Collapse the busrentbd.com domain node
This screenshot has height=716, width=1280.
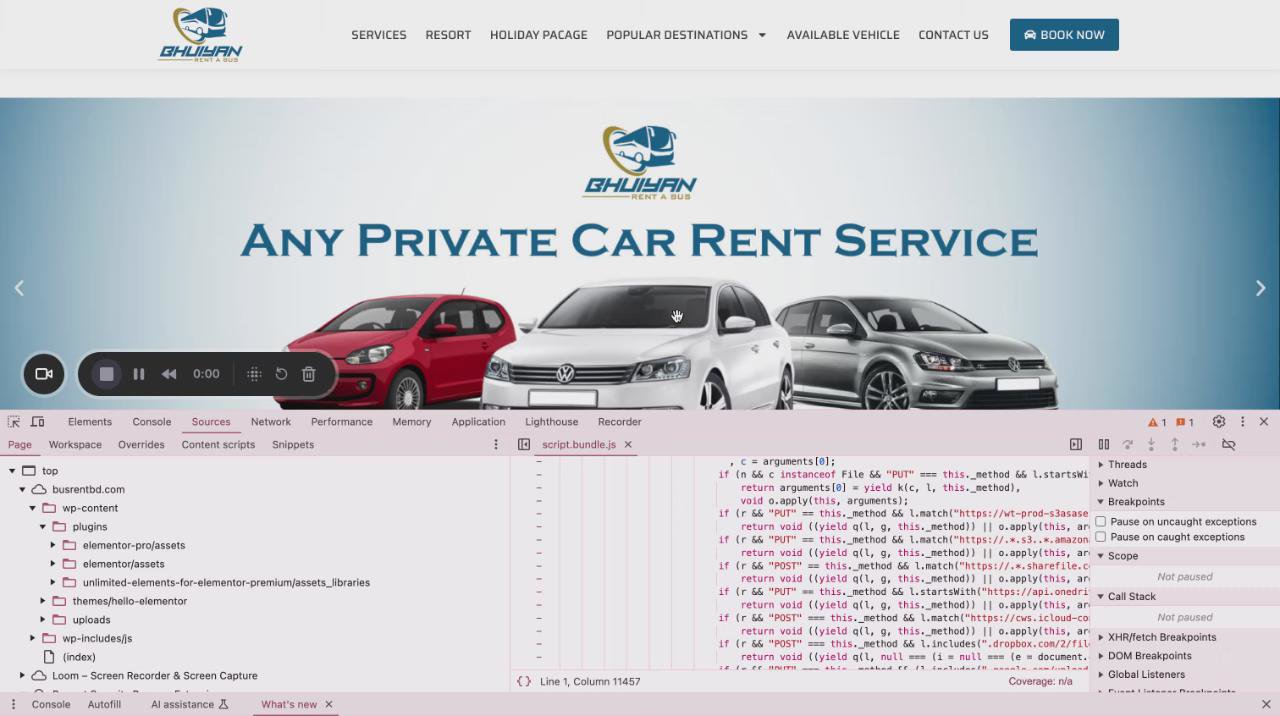(x=22, y=490)
